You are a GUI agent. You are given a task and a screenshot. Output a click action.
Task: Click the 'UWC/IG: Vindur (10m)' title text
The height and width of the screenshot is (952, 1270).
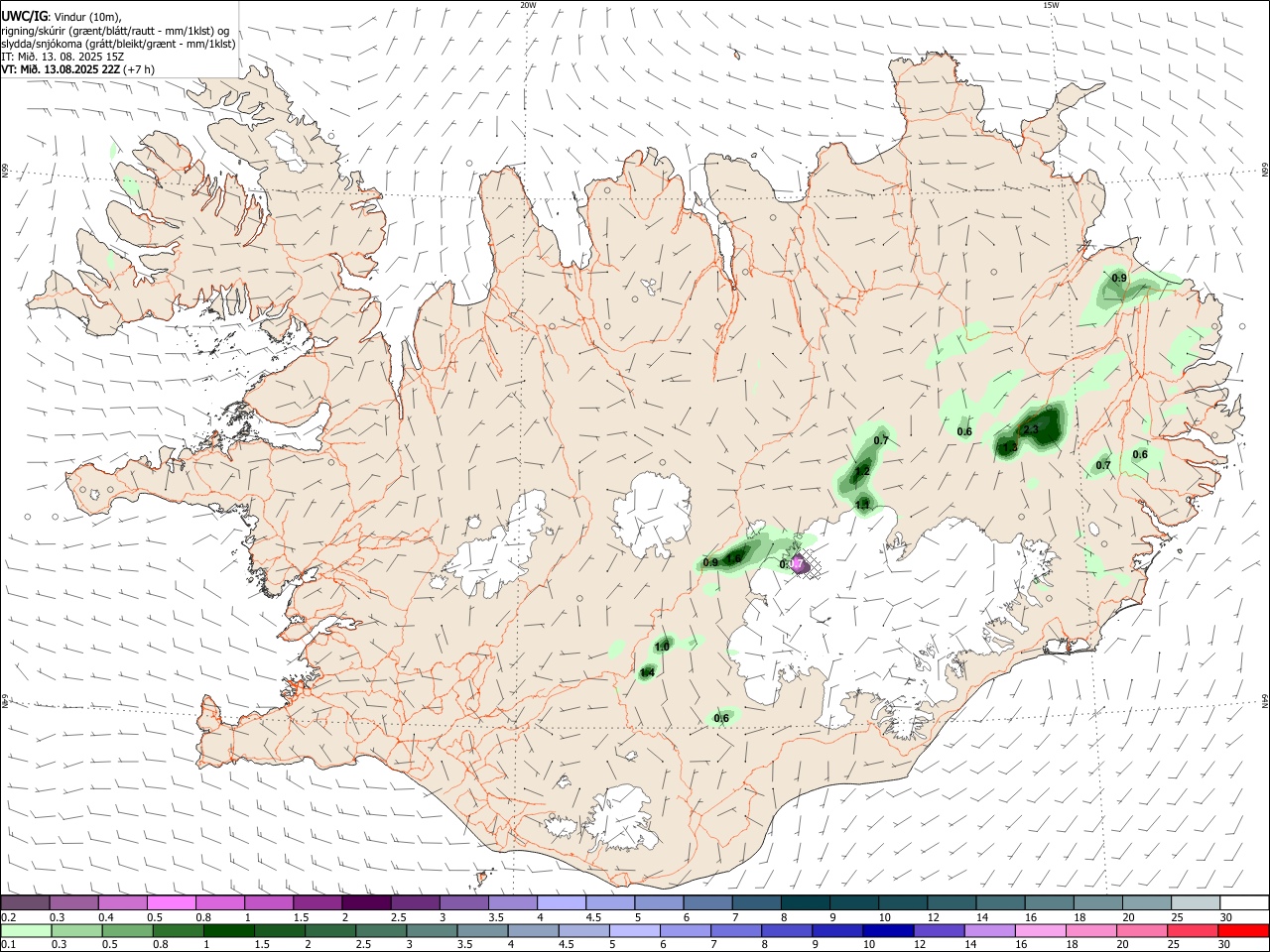(62, 16)
